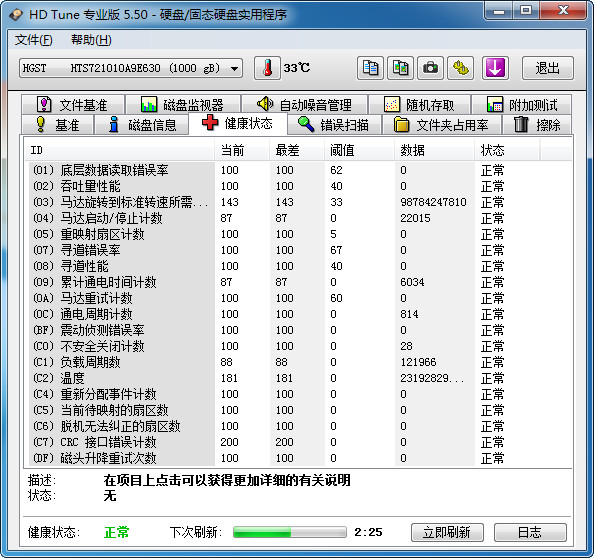Click the 2:25 refresh countdown
The width and height of the screenshot is (594, 558).
click(368, 532)
